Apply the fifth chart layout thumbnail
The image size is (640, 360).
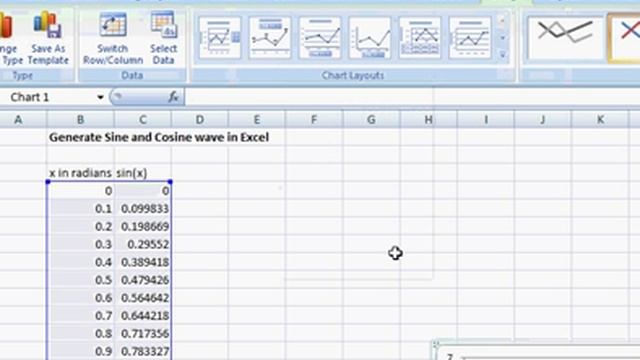tap(420, 38)
